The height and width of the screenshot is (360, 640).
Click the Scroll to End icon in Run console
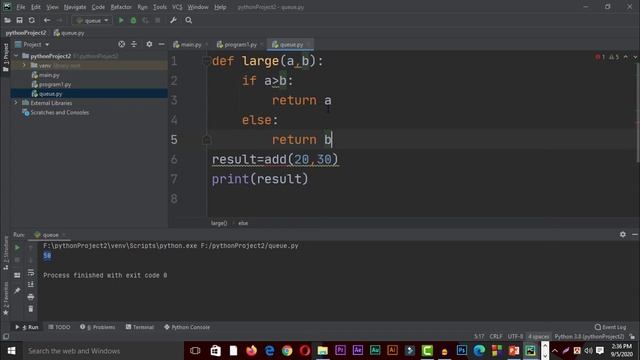coord(31,284)
